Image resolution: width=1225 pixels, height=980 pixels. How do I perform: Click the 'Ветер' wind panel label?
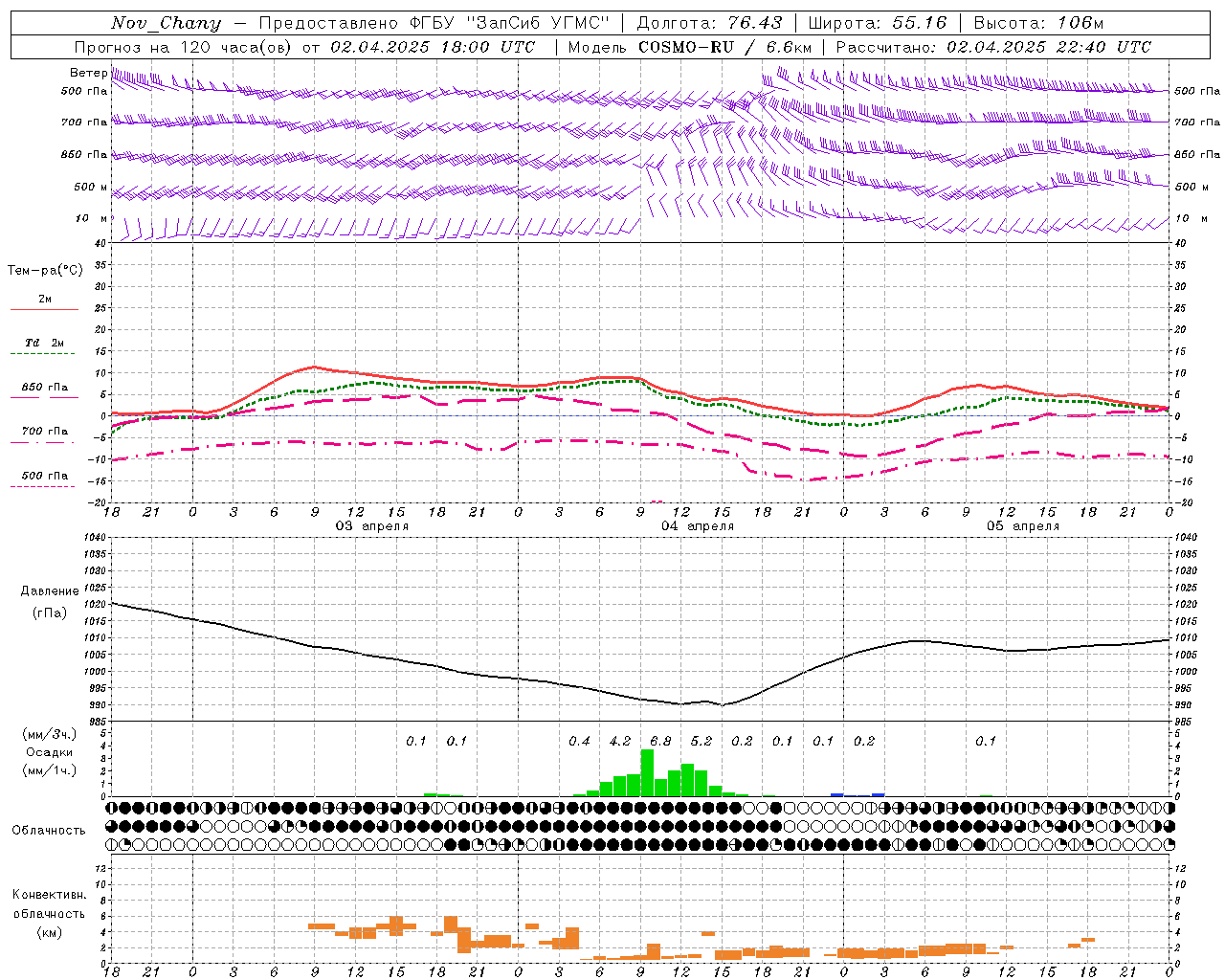tap(89, 73)
